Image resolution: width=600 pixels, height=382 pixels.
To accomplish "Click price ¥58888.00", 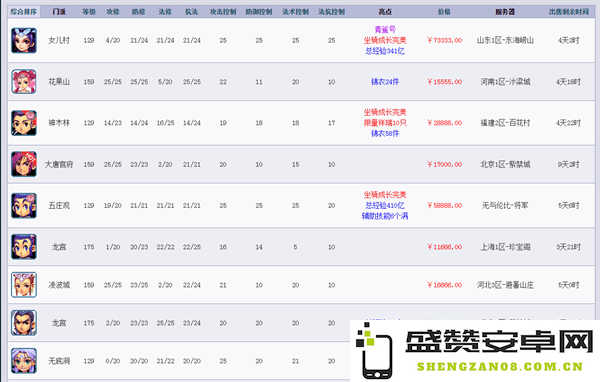I will 444,206.
